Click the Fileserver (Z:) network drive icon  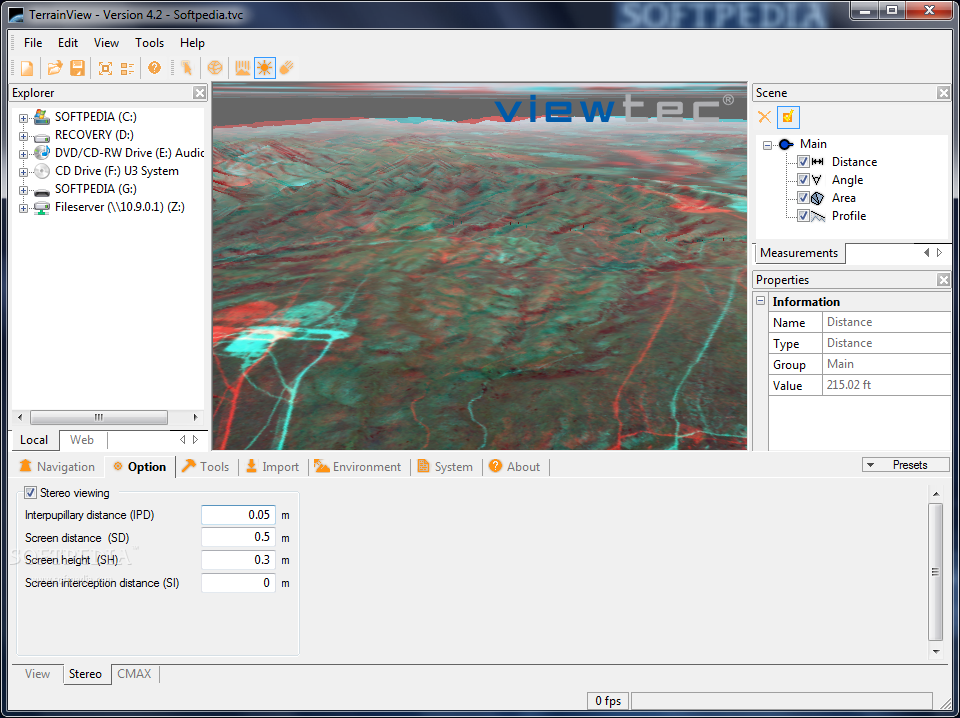(x=42, y=208)
